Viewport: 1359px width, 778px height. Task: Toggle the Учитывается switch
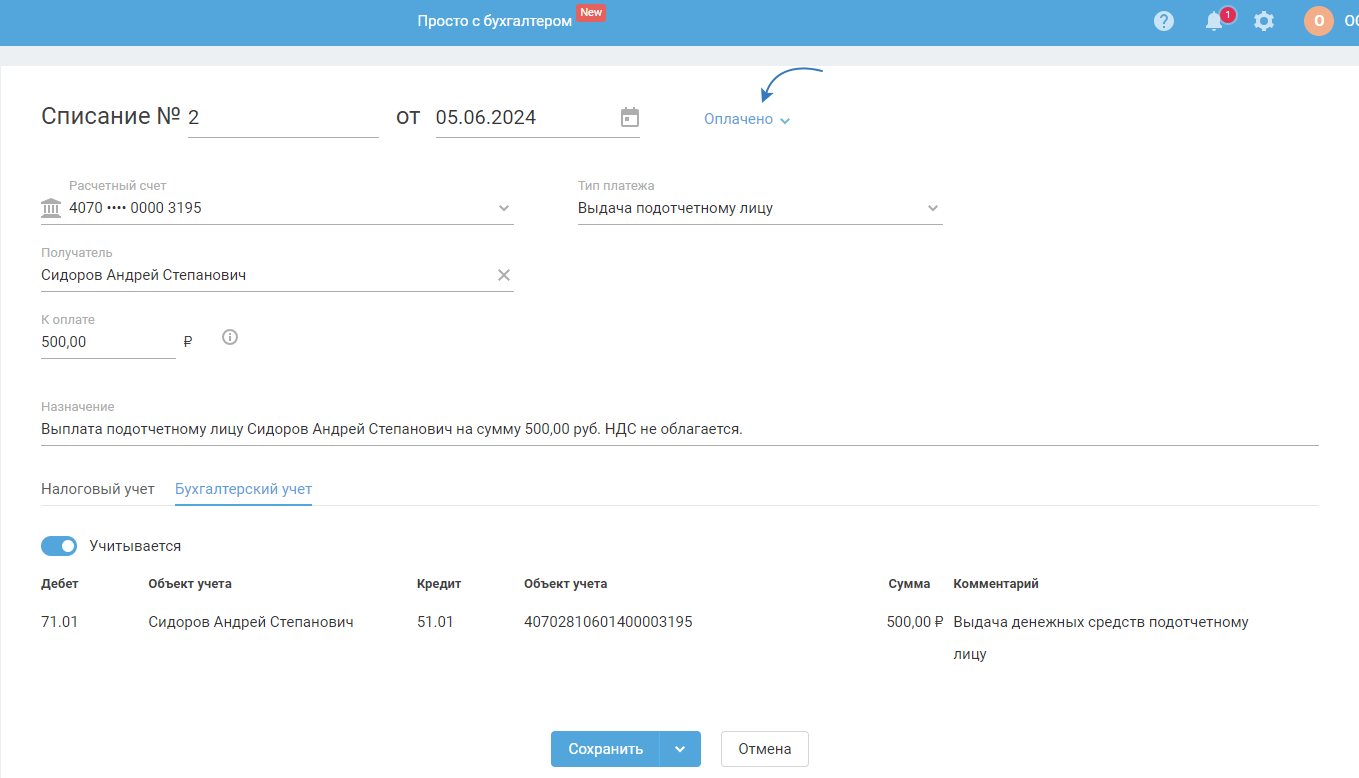[x=59, y=546]
